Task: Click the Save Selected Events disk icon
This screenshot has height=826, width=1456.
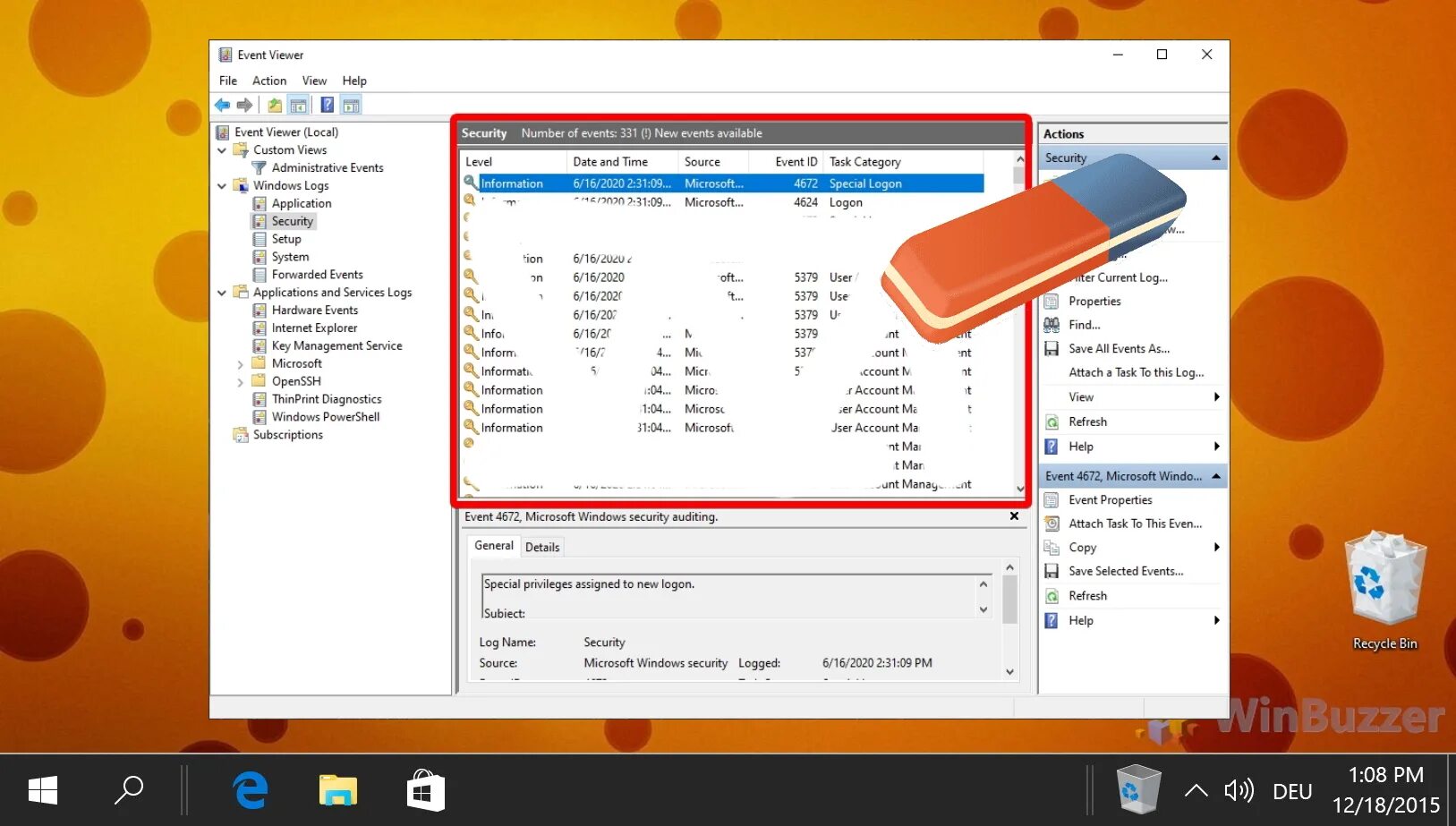Action: (1052, 571)
